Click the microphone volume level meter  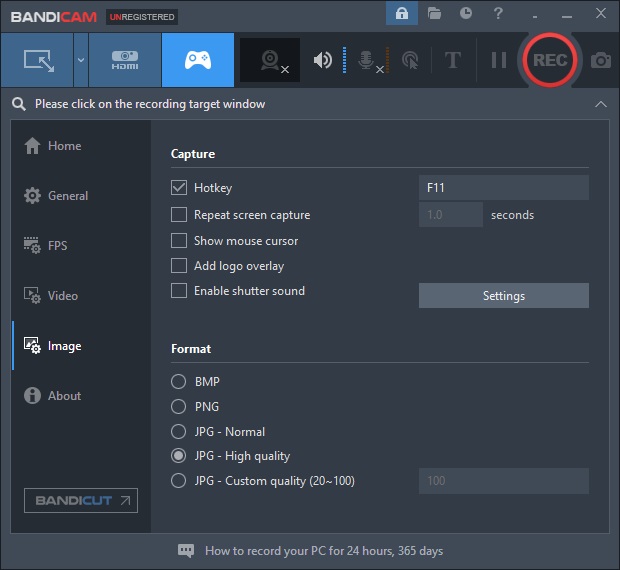click(x=388, y=60)
